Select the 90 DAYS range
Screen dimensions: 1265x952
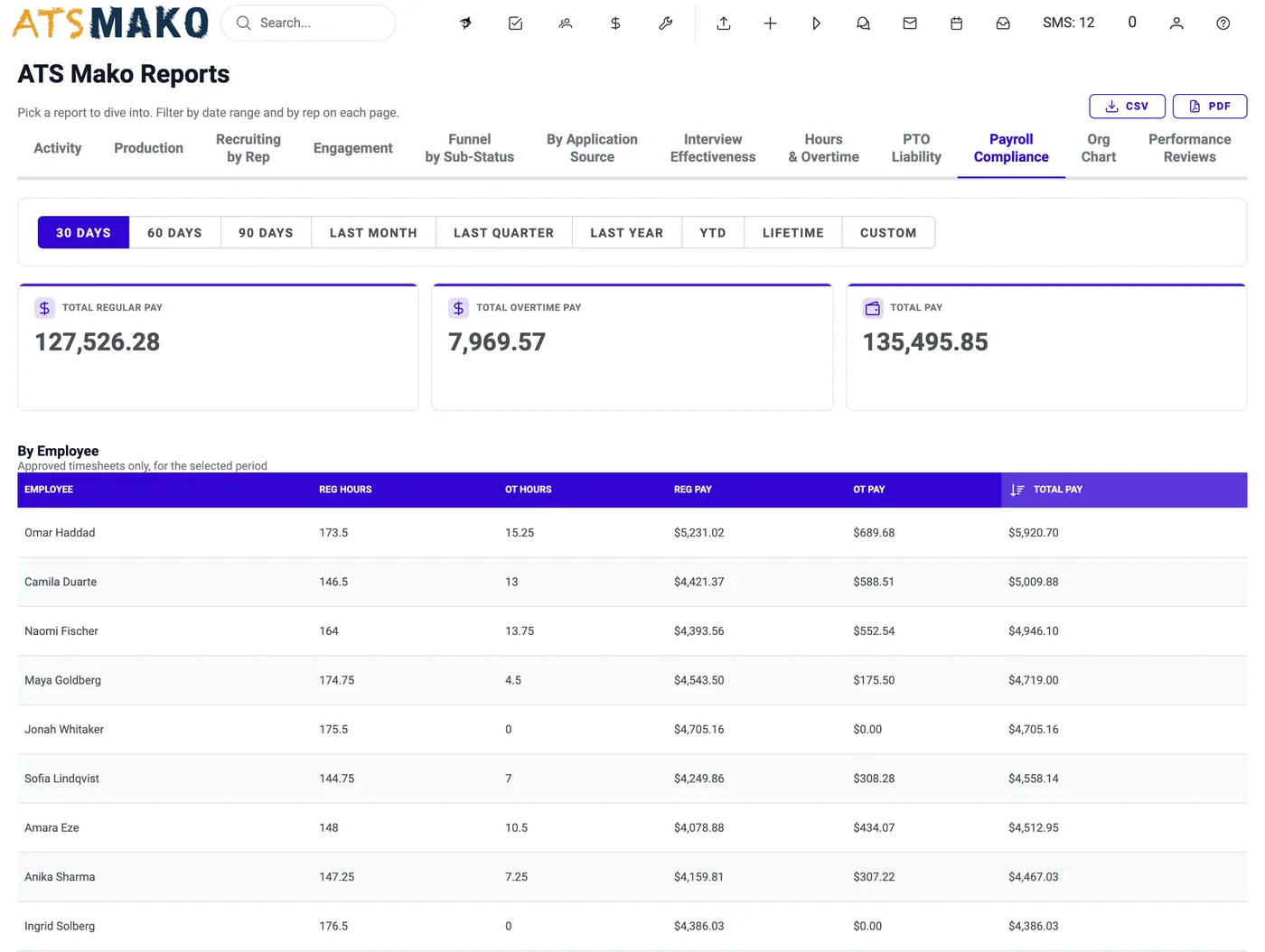(266, 233)
